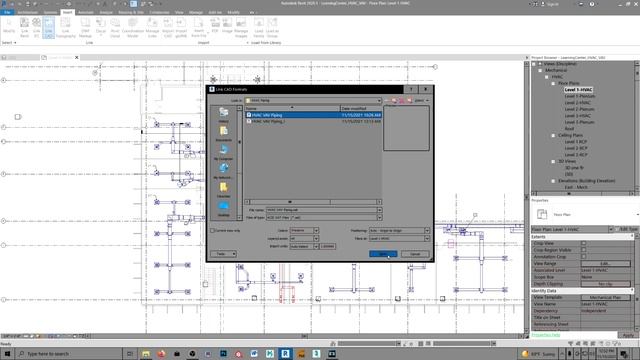Click the Import gbXML ribbon icon

click(x=181, y=27)
